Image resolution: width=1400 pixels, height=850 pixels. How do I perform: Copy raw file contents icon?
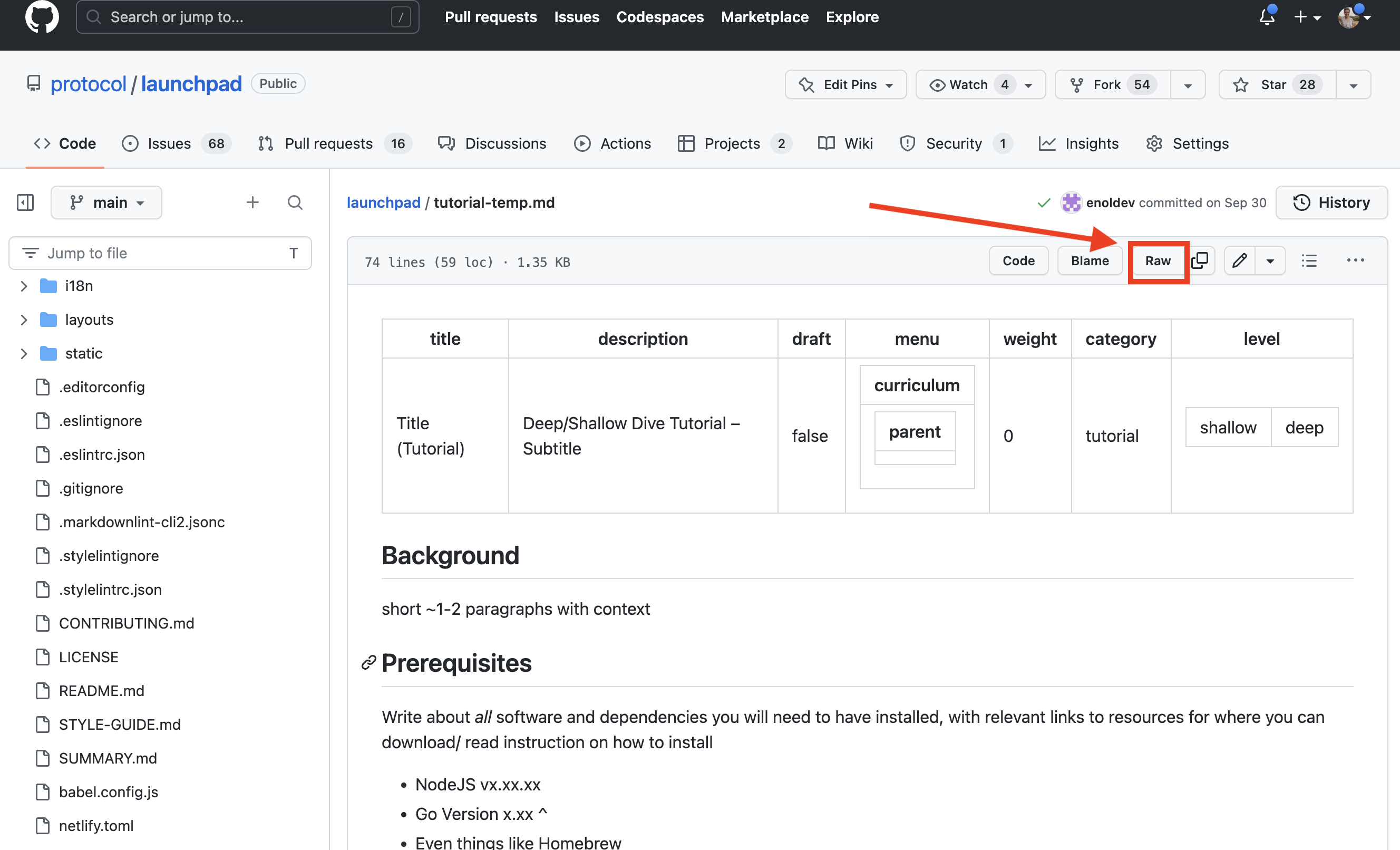pyautogui.click(x=1201, y=260)
